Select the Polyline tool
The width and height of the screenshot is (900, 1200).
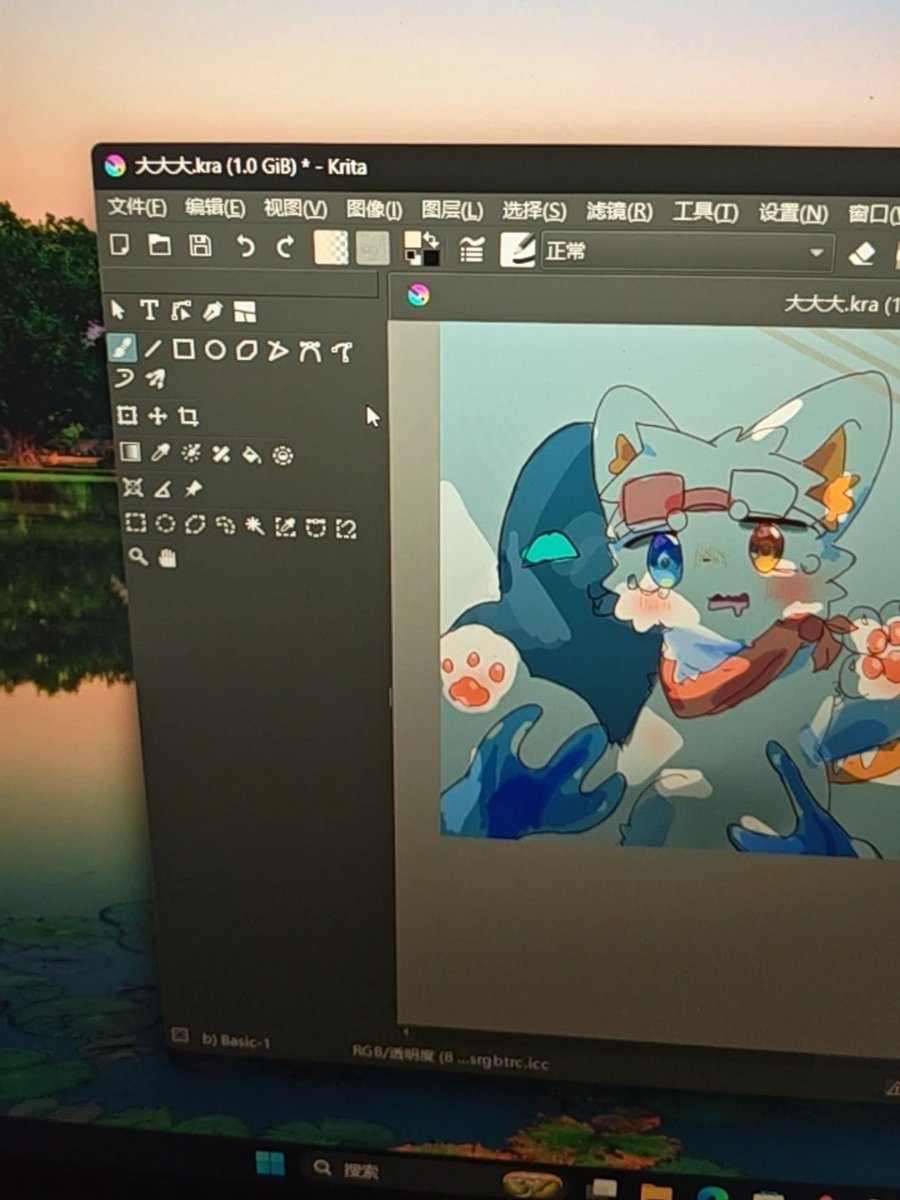pos(278,351)
